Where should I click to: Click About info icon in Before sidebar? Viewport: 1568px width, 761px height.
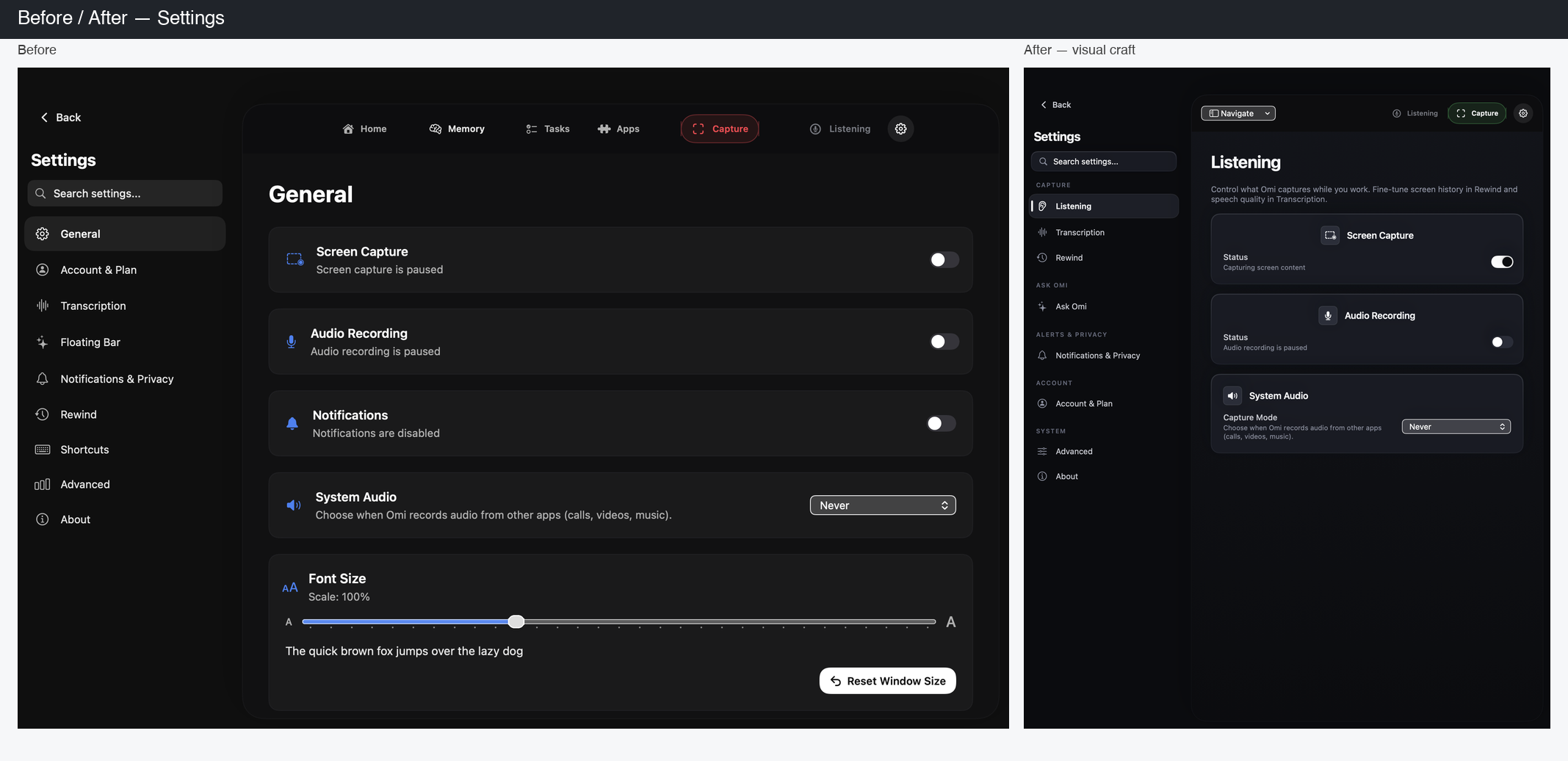click(43, 519)
